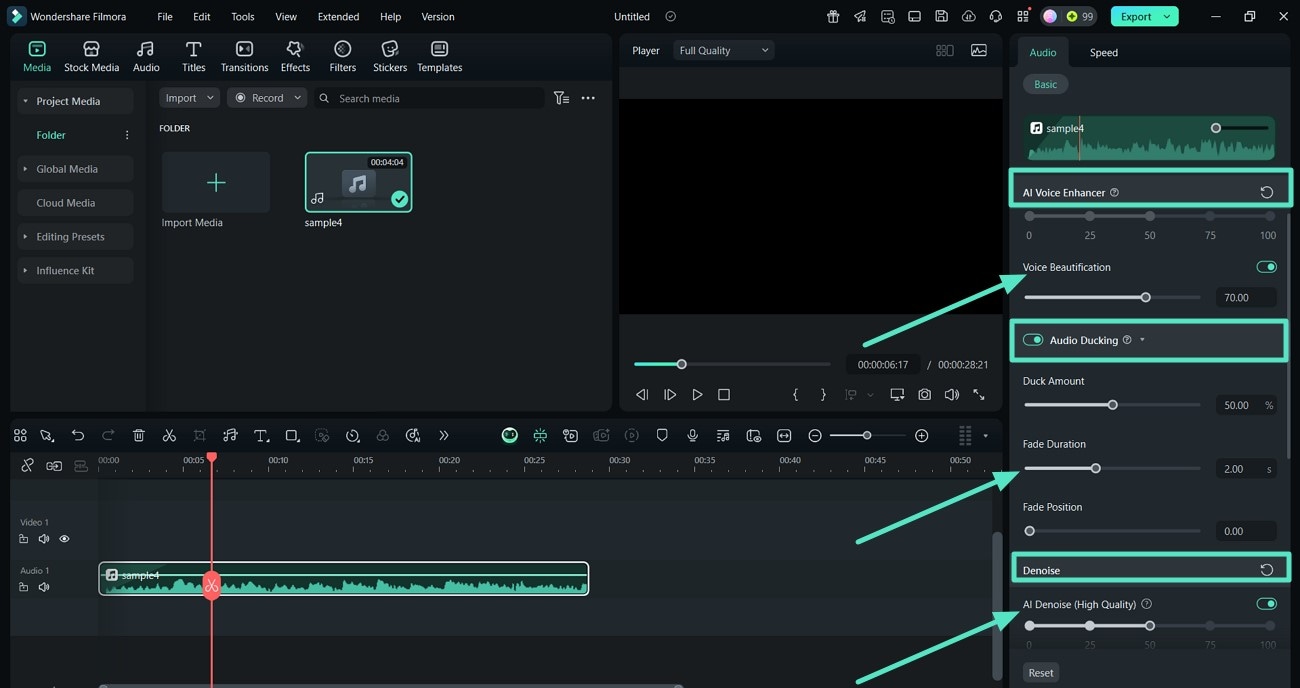
Task: Open the Audio Ducking options arrow
Action: point(1142,340)
